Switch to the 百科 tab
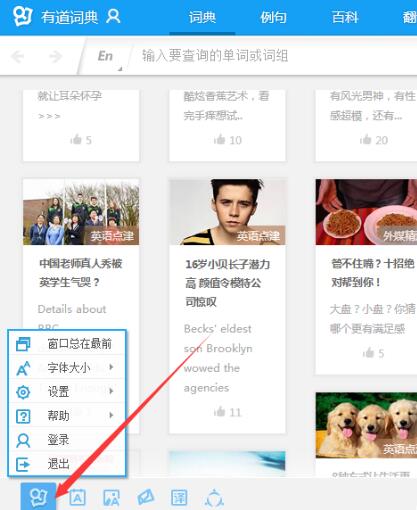This screenshot has height=510, width=417. pos(345,17)
